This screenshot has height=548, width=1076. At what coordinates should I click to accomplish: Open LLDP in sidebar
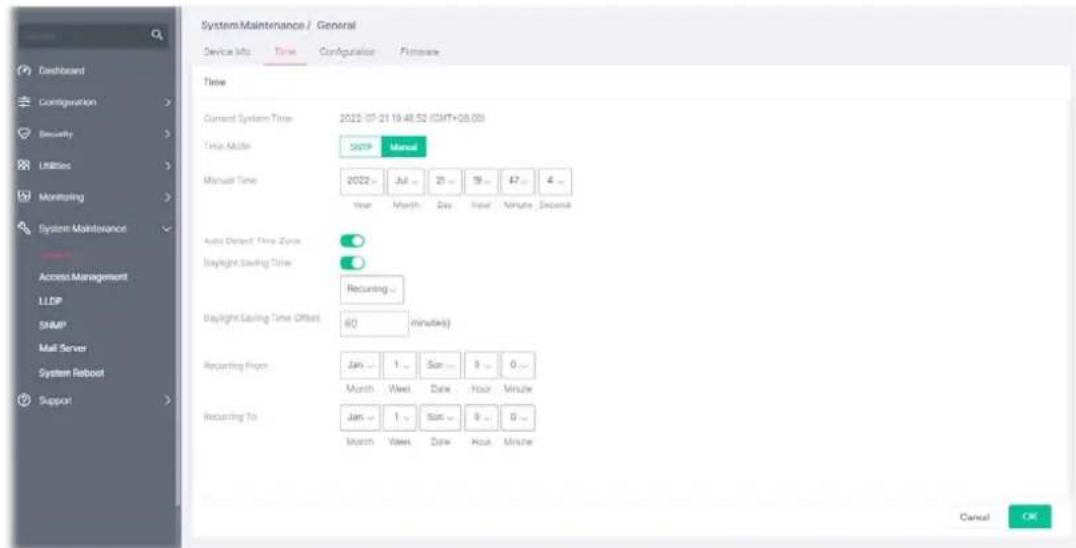click(x=49, y=301)
